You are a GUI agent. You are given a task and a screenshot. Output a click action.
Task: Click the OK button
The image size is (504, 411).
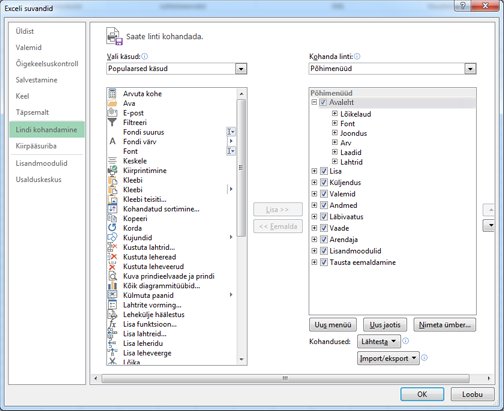coord(422,394)
